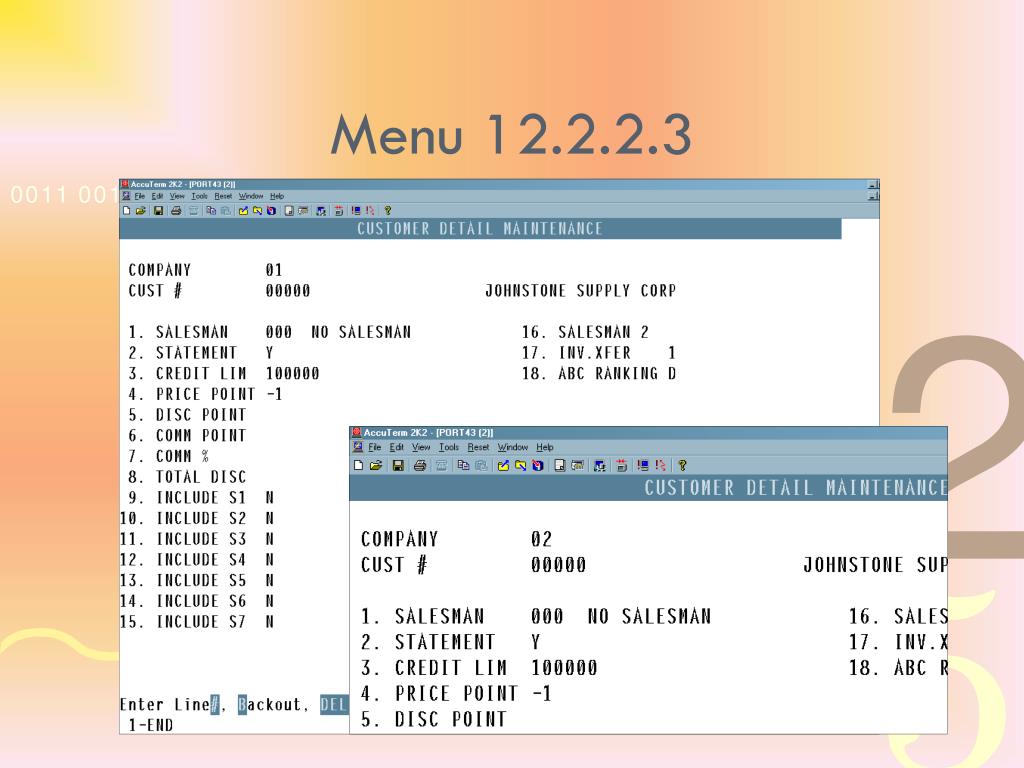Click "16. SALESMAN 2" line in back window
The image size is (1024, 768).
pos(585,332)
